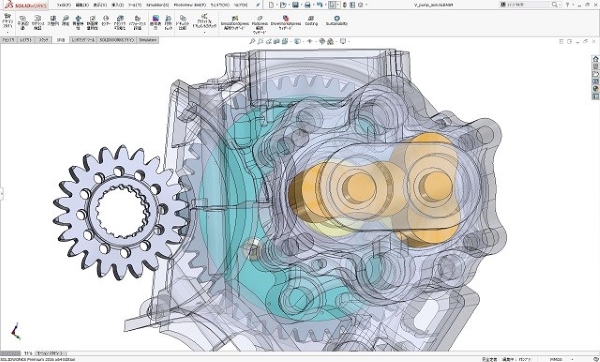Open the SimulationXpress analysis wizard

click(x=235, y=23)
